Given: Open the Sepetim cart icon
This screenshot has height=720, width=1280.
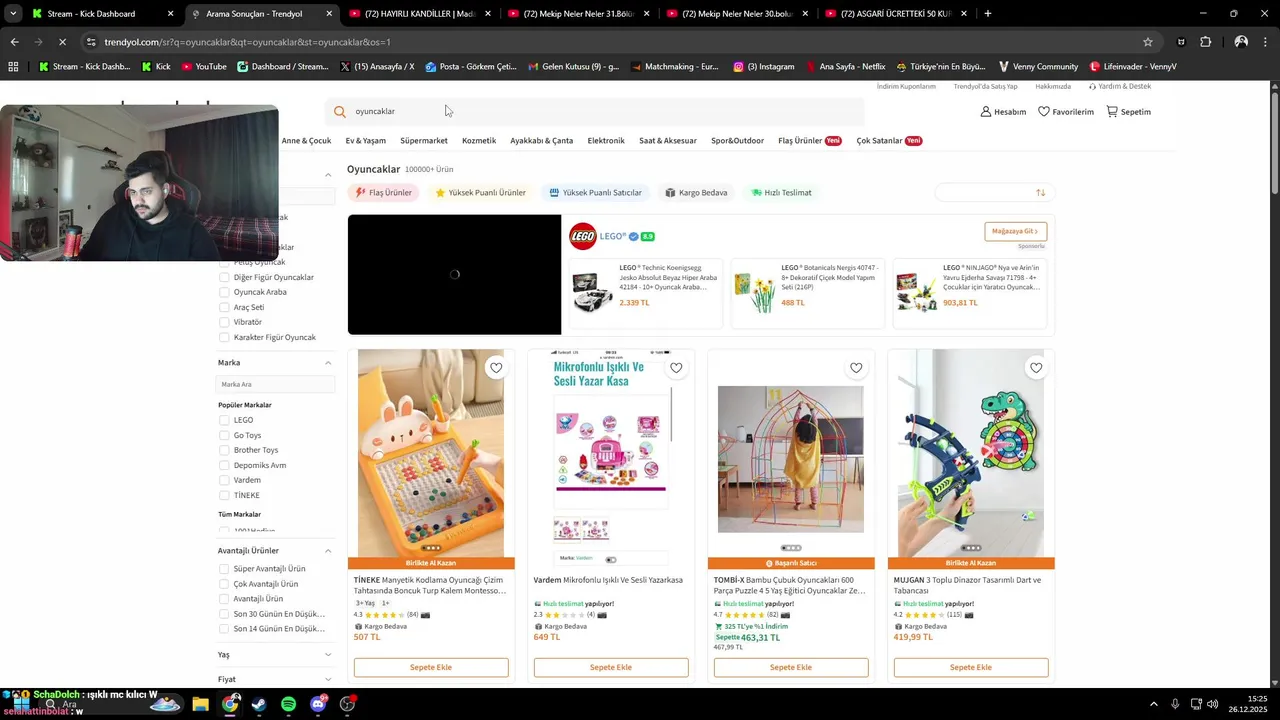Looking at the screenshot, I should 1112,112.
